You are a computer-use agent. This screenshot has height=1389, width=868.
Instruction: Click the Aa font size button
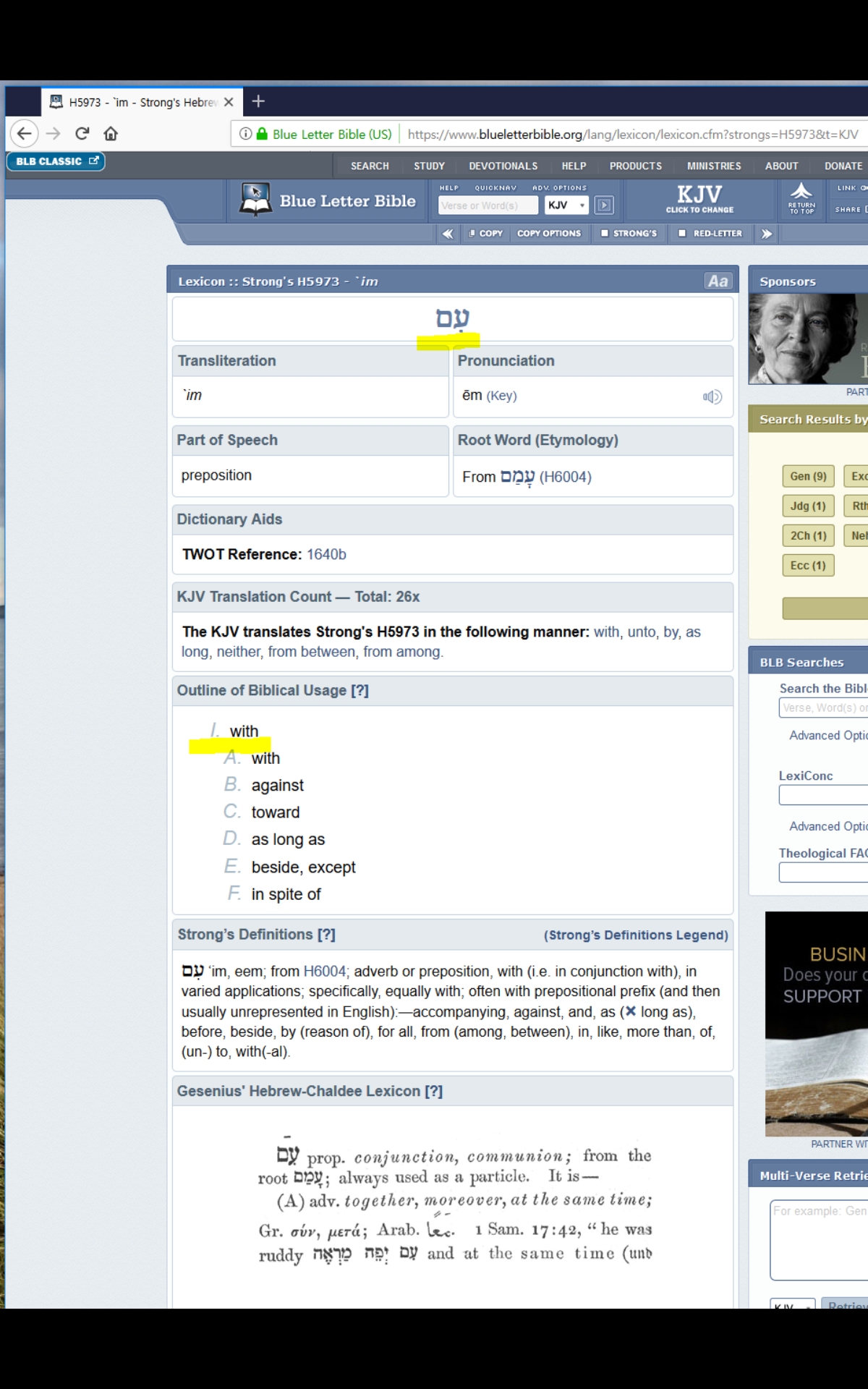pyautogui.click(x=718, y=281)
